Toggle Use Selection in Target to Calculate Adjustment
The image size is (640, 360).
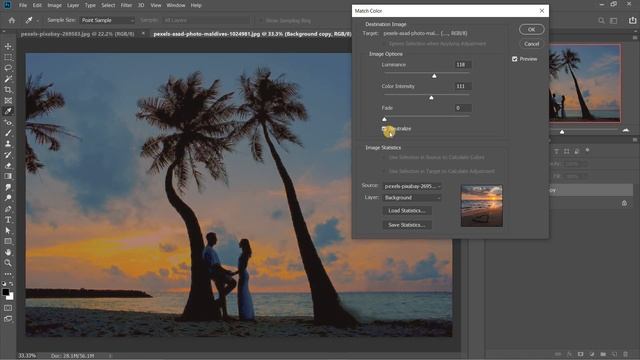pos(384,171)
